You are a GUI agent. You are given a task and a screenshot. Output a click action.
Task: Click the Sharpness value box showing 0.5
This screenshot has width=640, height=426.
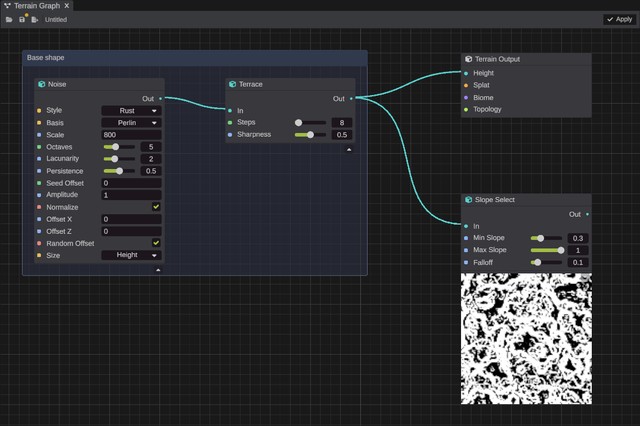[x=342, y=135]
